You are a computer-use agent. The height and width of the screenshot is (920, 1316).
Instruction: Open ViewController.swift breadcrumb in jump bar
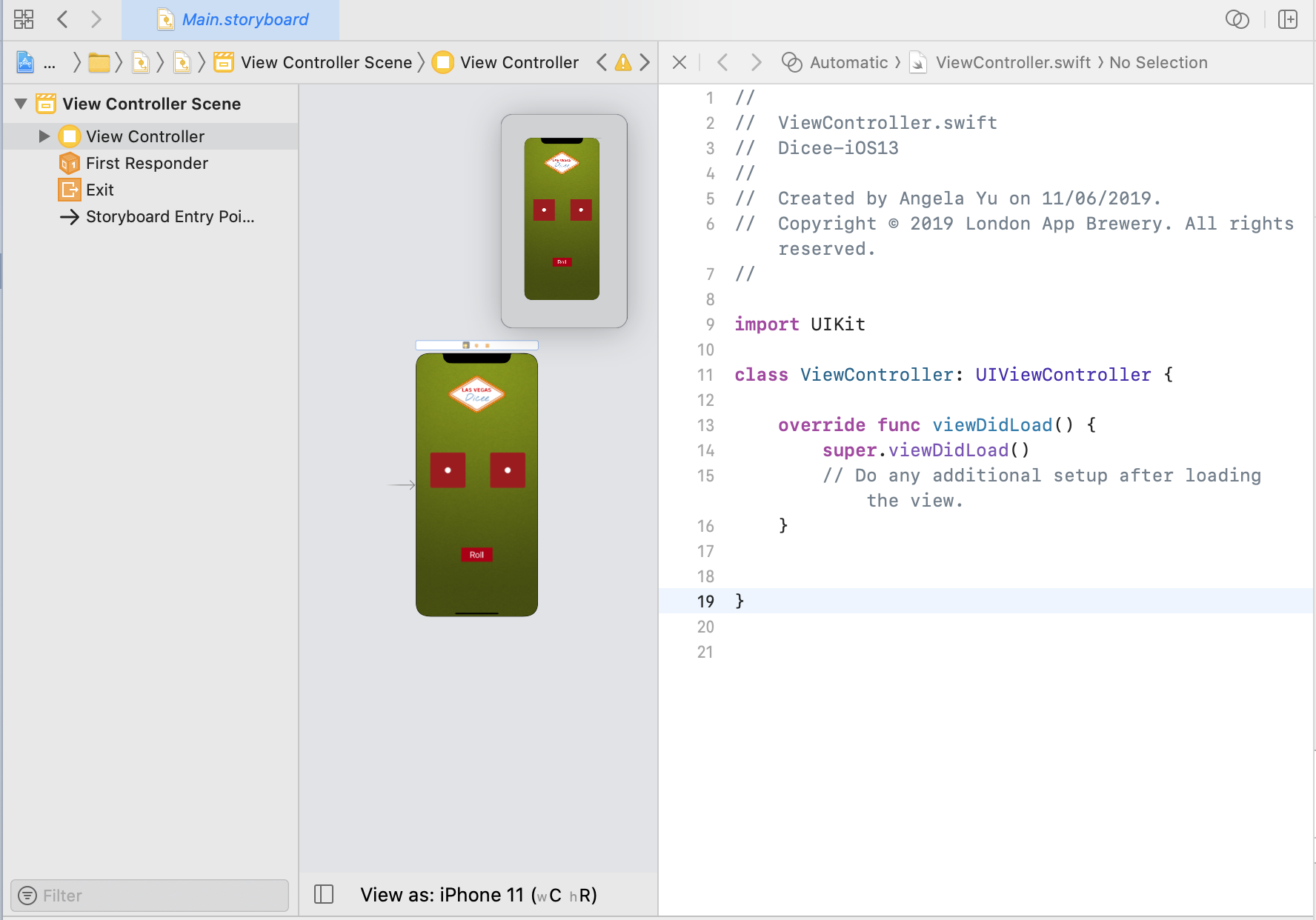[x=1012, y=63]
